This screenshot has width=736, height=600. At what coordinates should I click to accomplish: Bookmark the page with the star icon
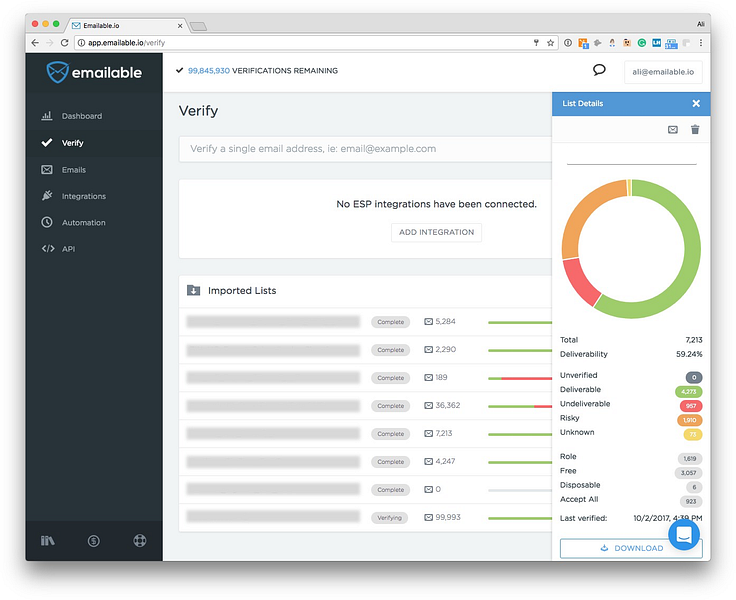551,43
